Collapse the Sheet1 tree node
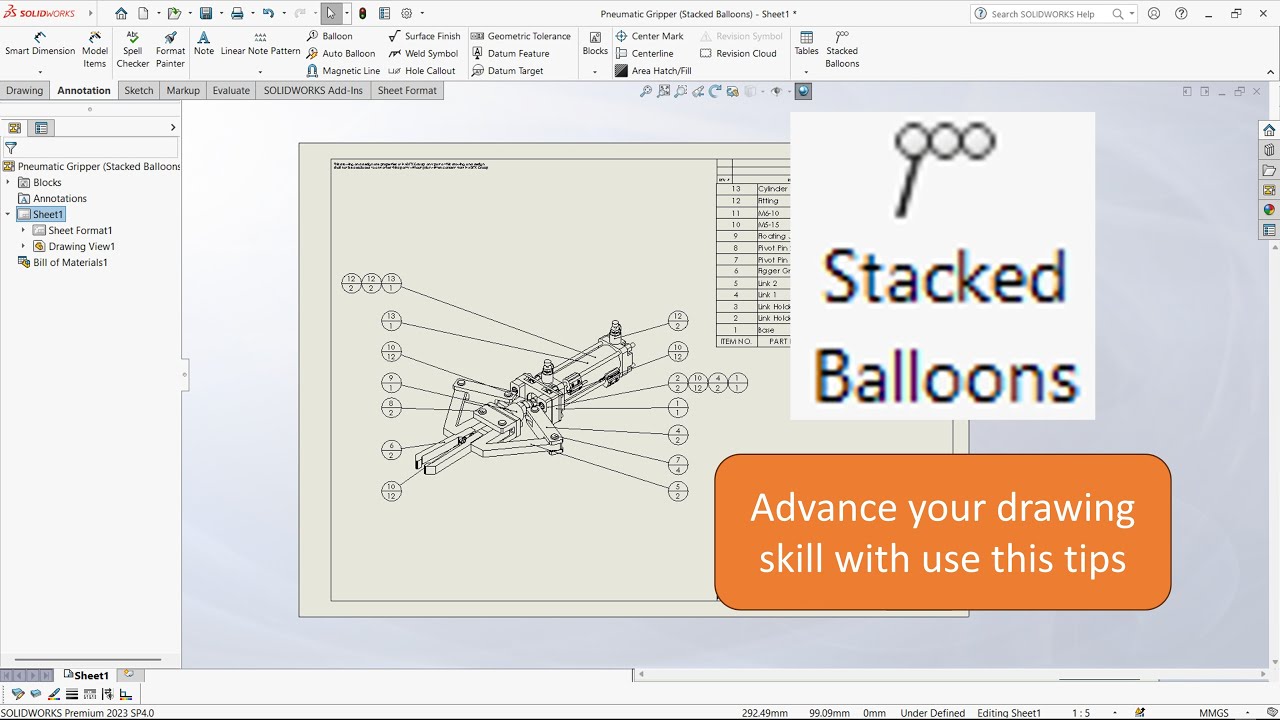1280x720 pixels. coord(8,214)
